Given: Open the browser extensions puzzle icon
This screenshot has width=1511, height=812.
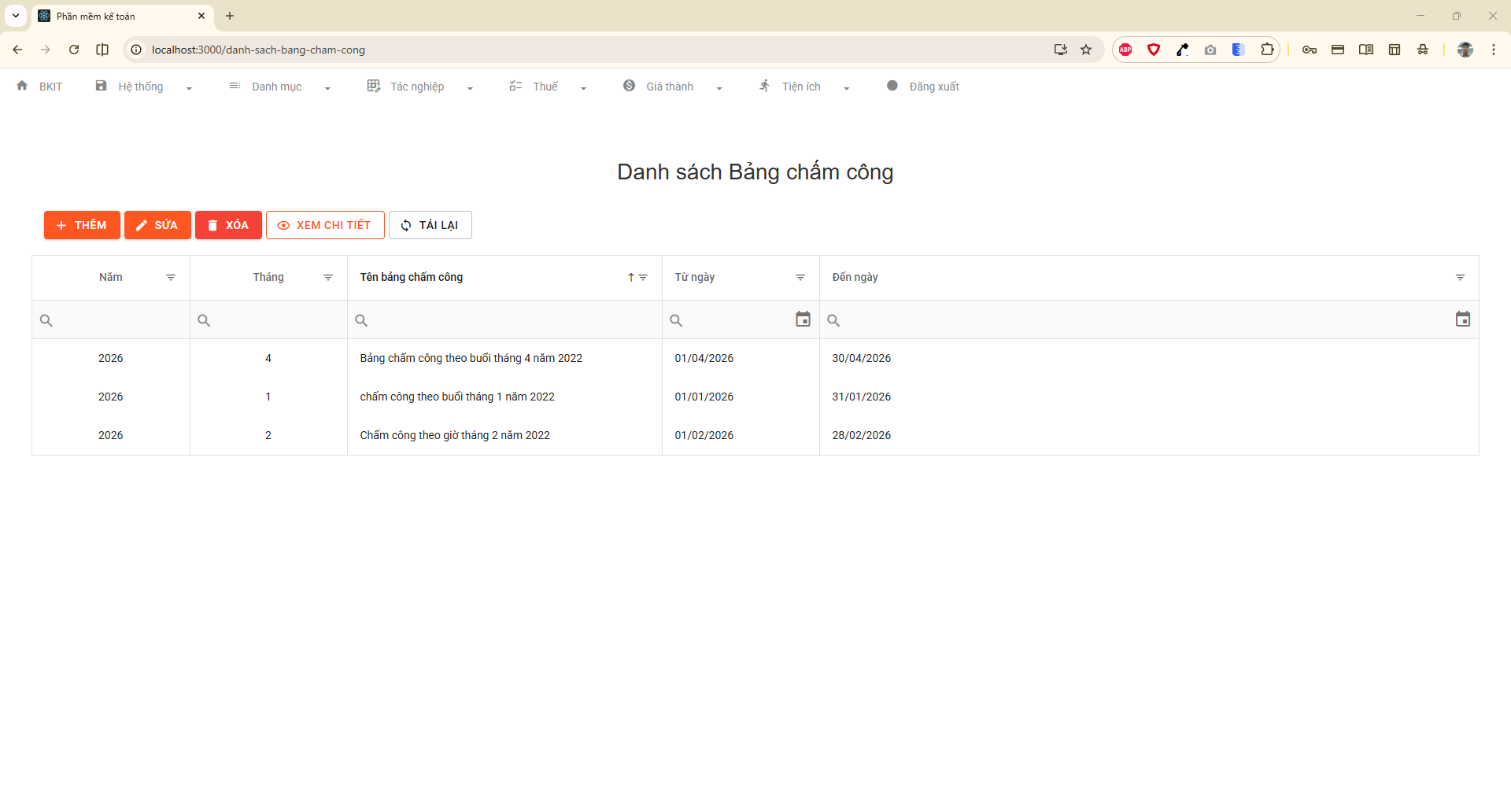Looking at the screenshot, I should click(1267, 50).
